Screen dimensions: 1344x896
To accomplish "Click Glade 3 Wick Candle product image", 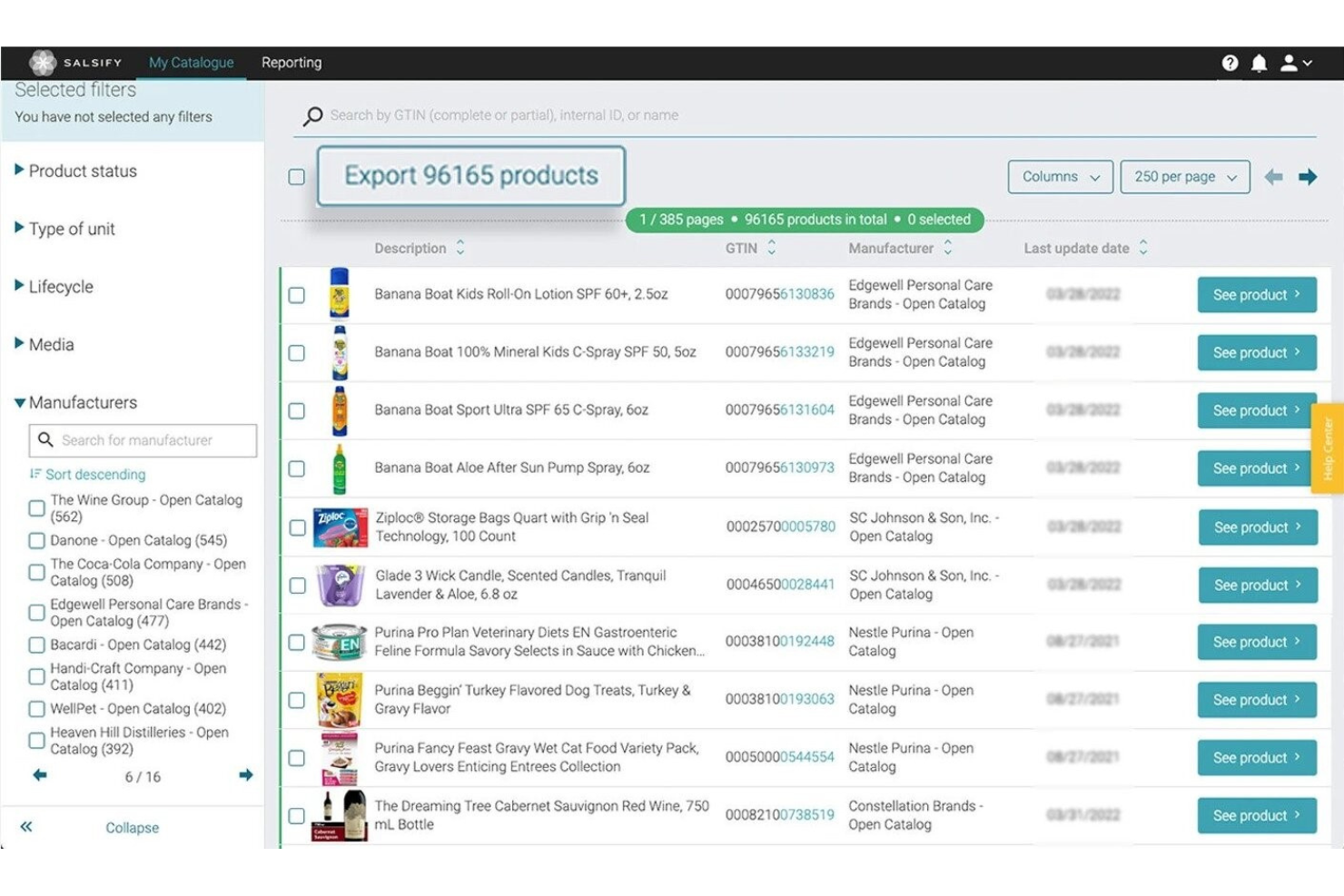I will [341, 586].
